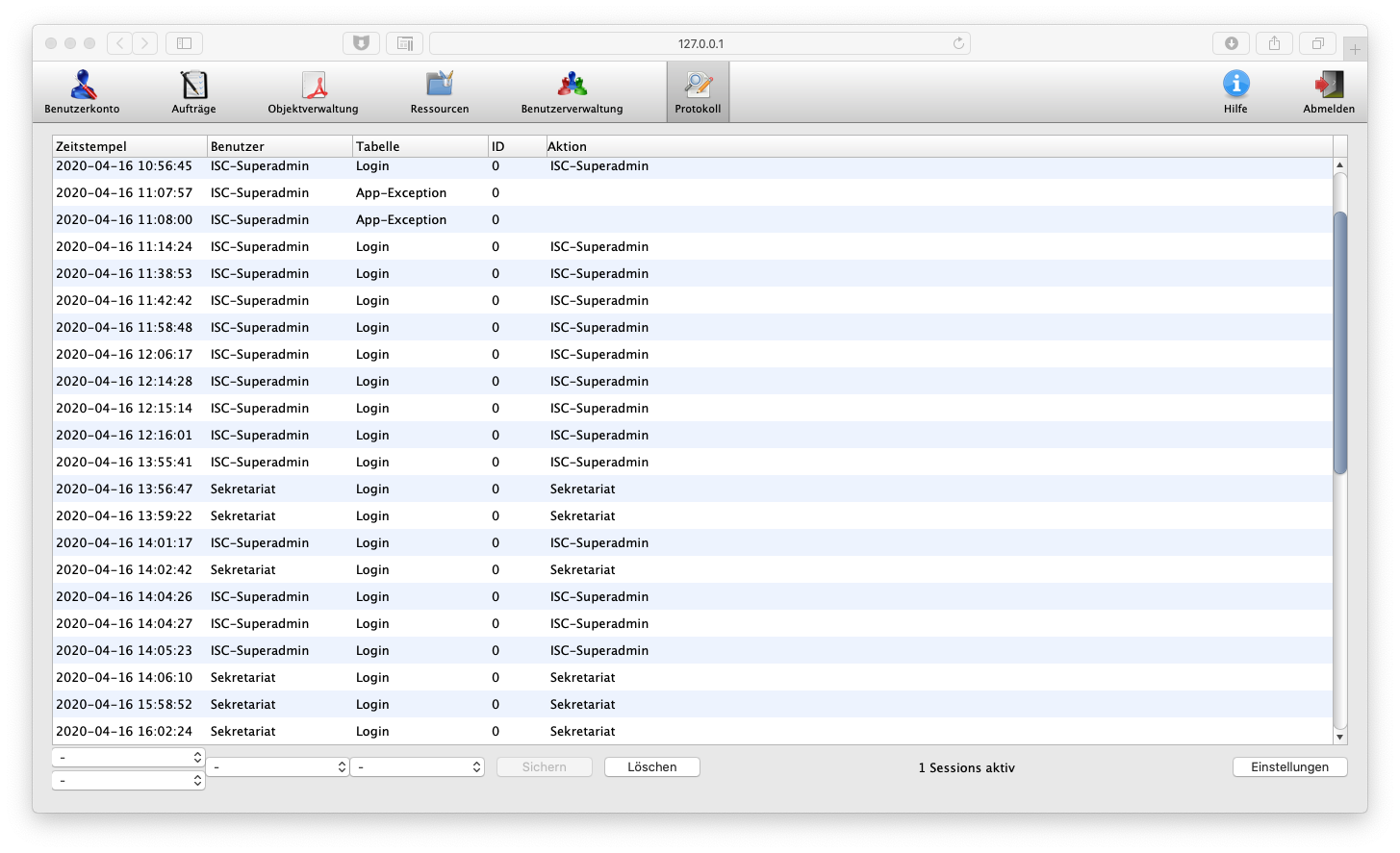The image size is (1400, 853).
Task: Click the Sichern button
Action: point(545,767)
